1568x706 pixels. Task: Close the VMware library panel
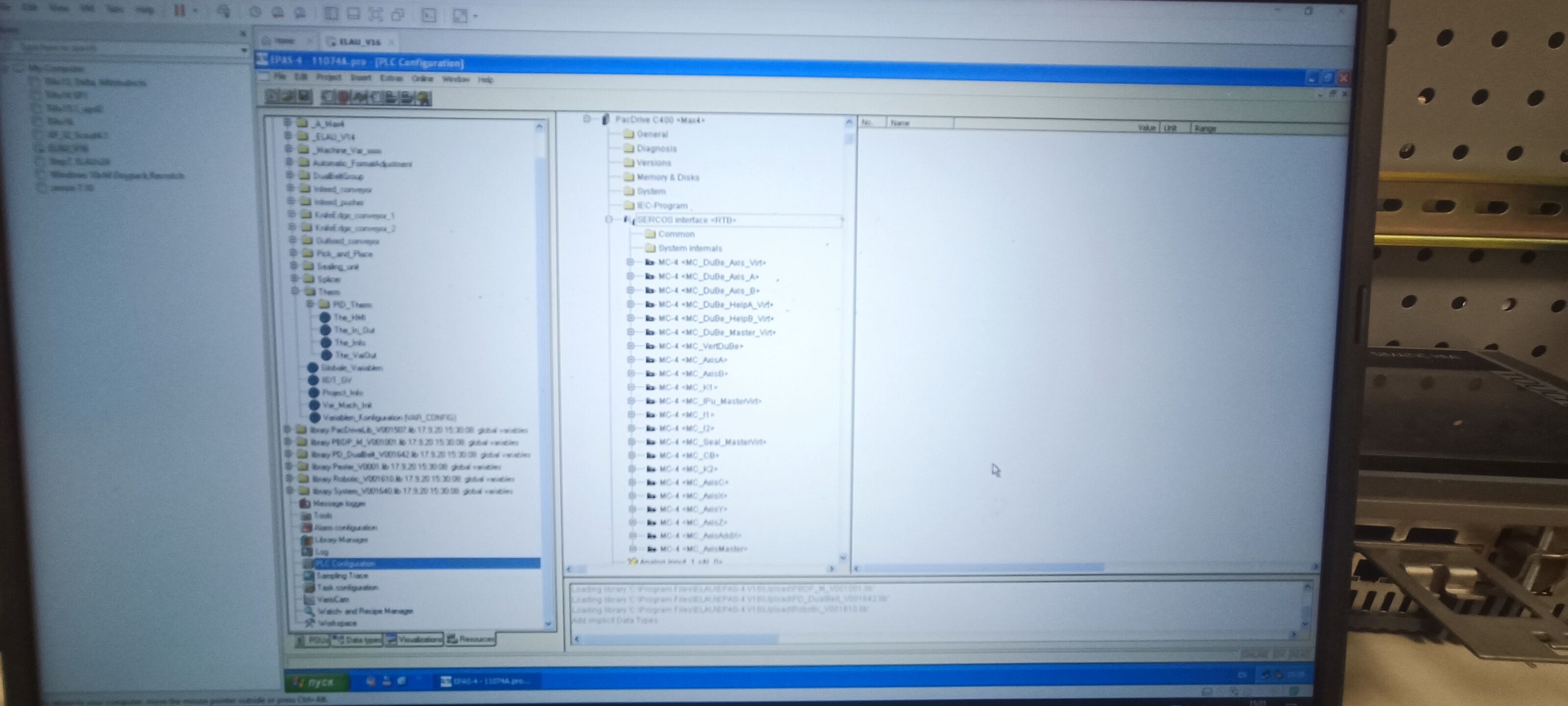pos(243,33)
